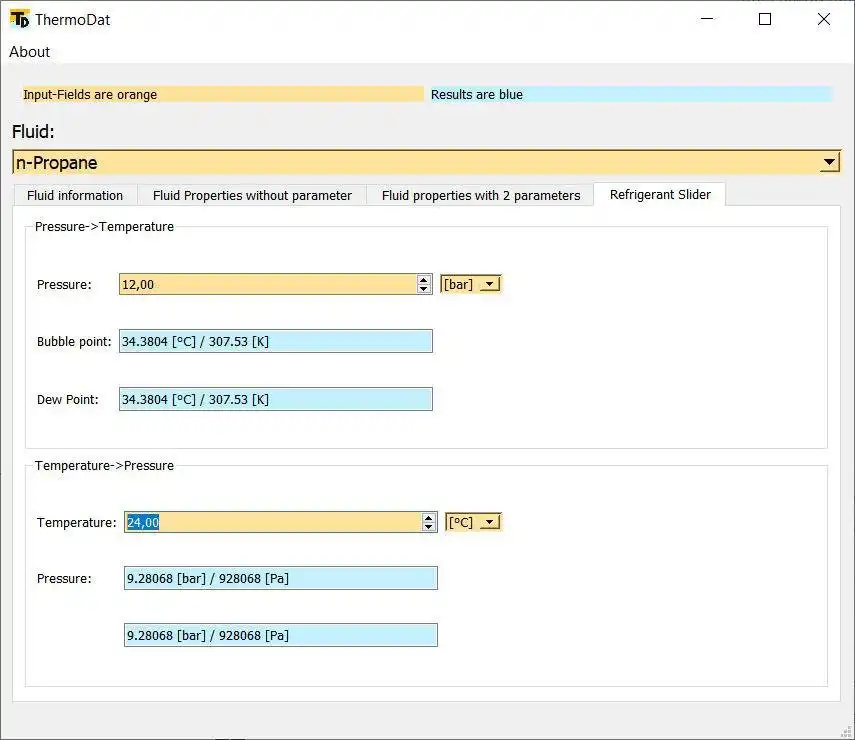
Task: Open the Fluid Properties without parameter tab
Action: point(253,195)
